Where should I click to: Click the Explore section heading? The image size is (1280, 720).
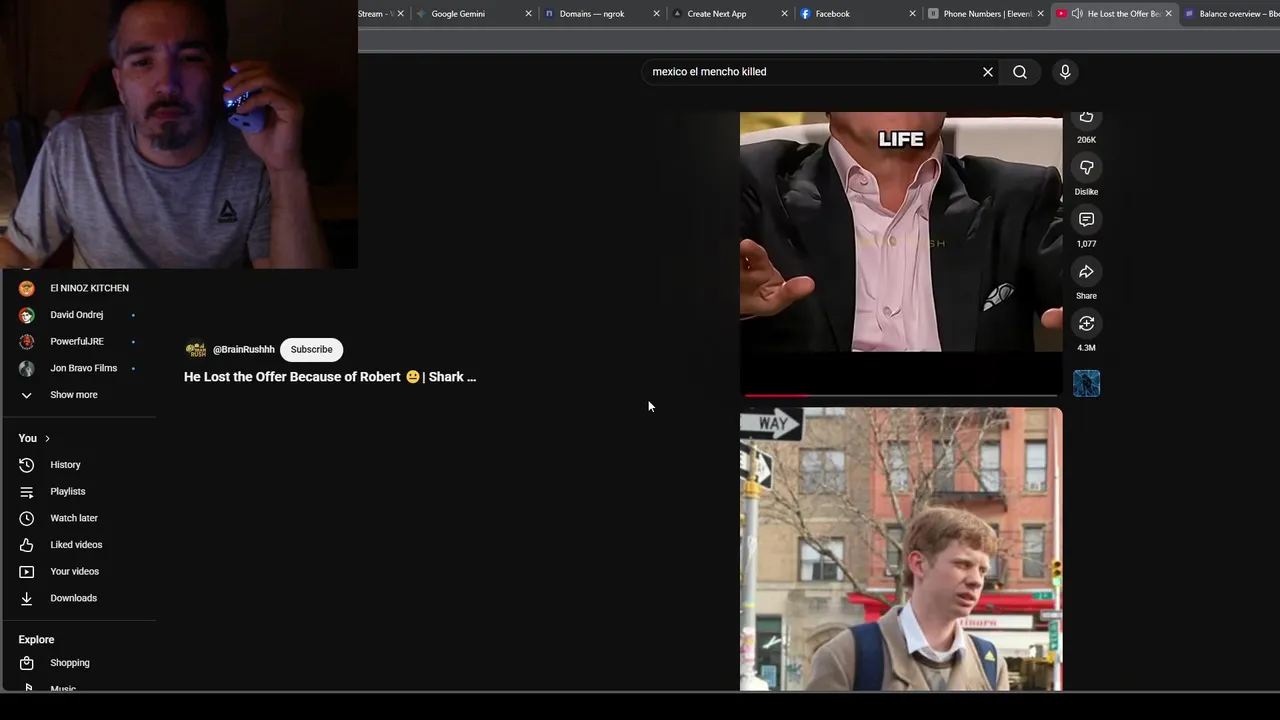(x=36, y=640)
